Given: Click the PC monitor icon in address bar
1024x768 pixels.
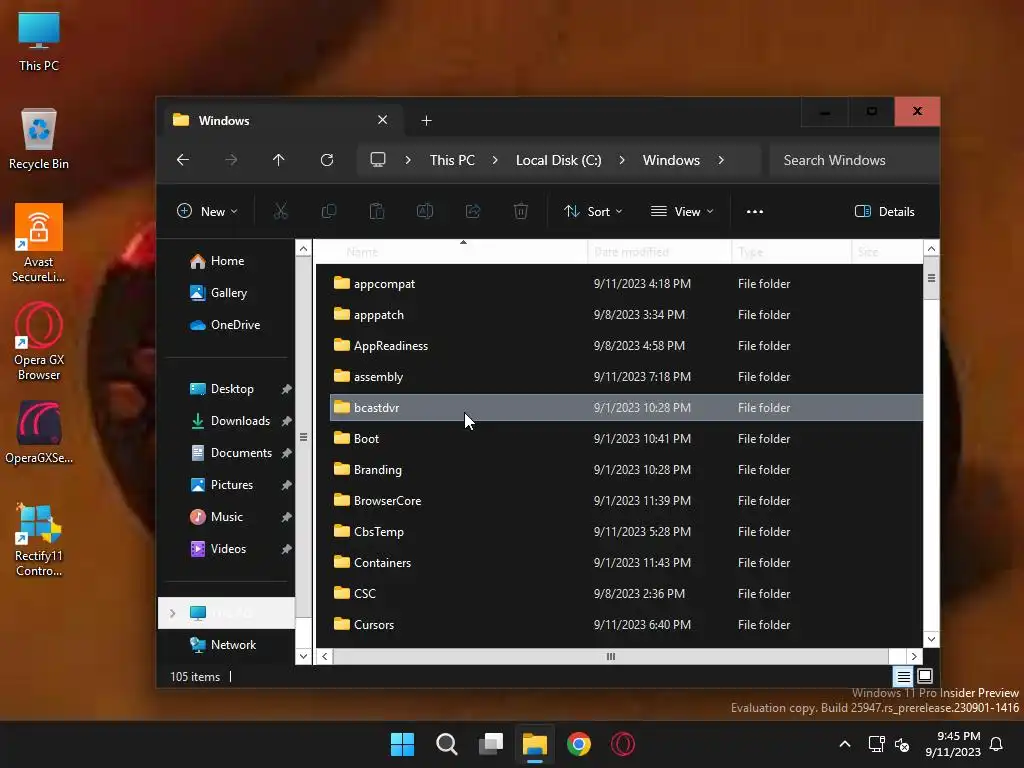Looking at the screenshot, I should click(x=377, y=160).
